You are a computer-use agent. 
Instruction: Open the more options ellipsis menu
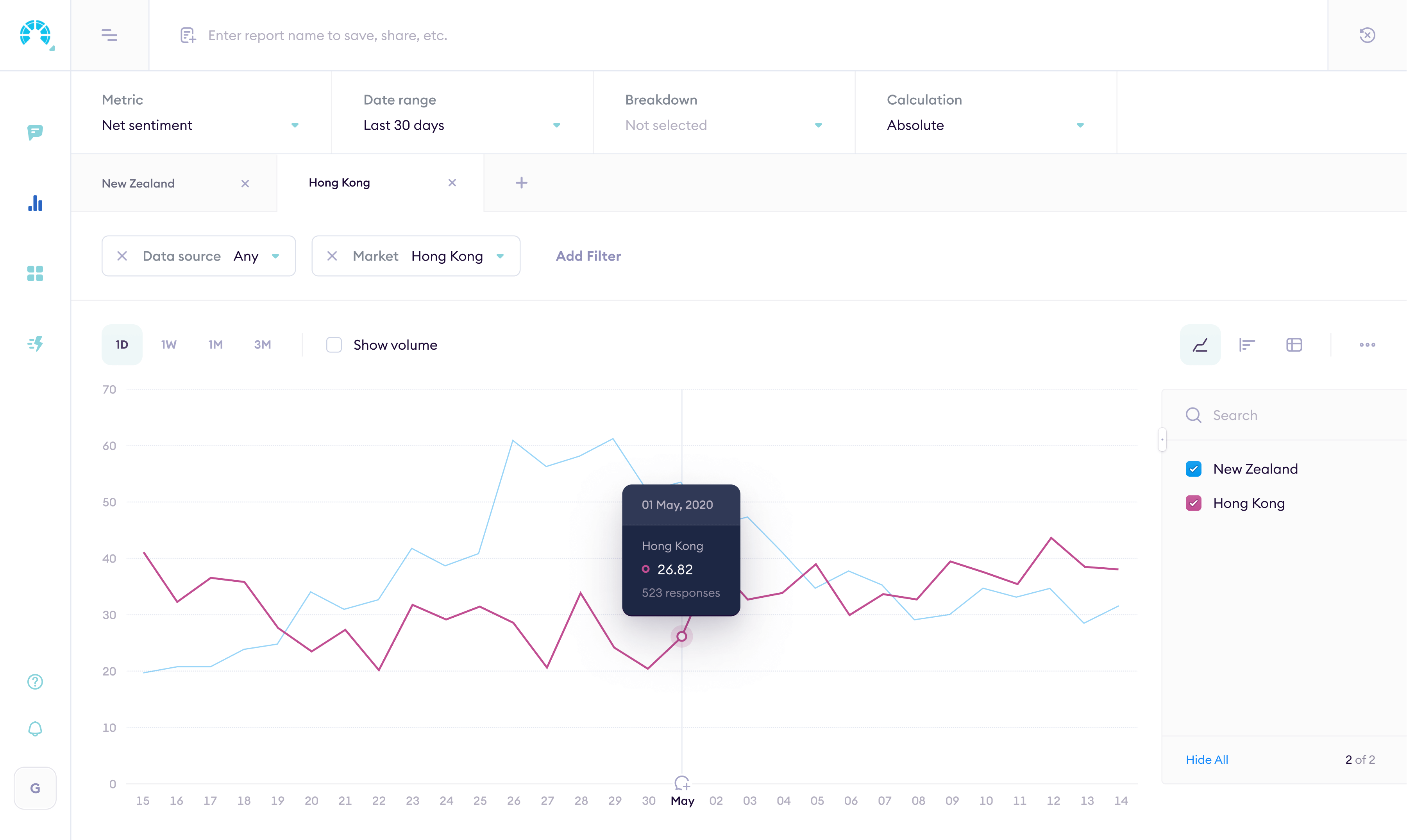(1368, 344)
